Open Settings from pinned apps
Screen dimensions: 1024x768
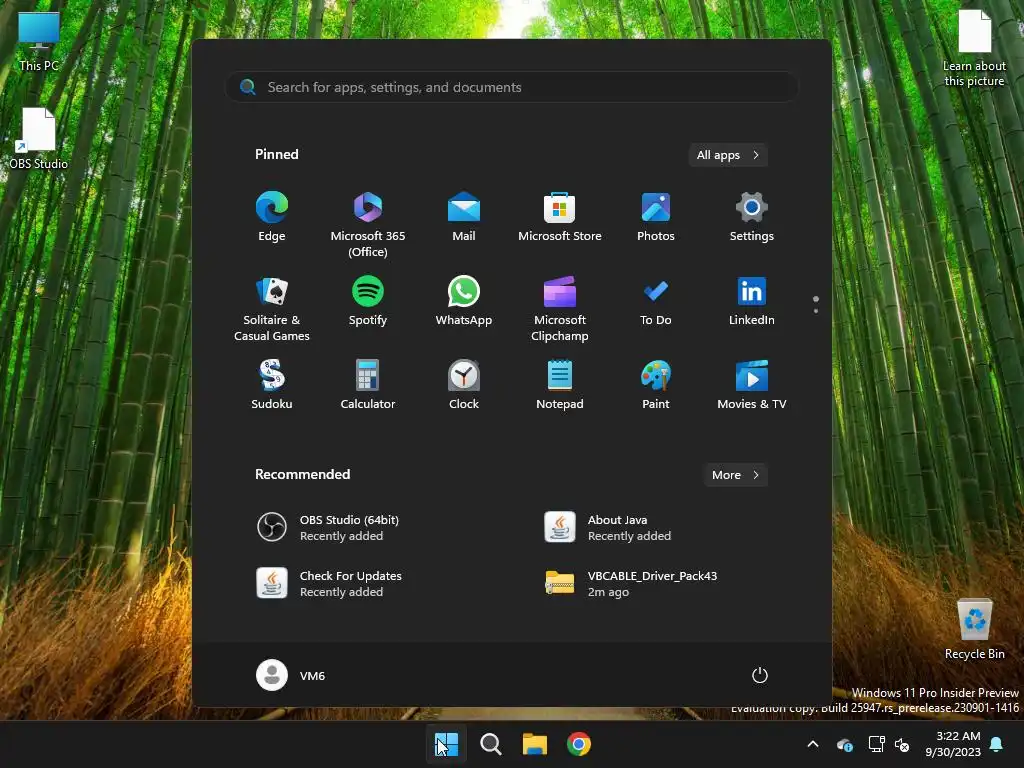click(752, 217)
